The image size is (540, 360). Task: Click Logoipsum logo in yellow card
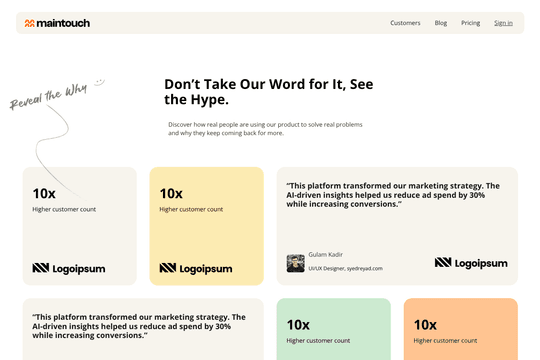(196, 268)
